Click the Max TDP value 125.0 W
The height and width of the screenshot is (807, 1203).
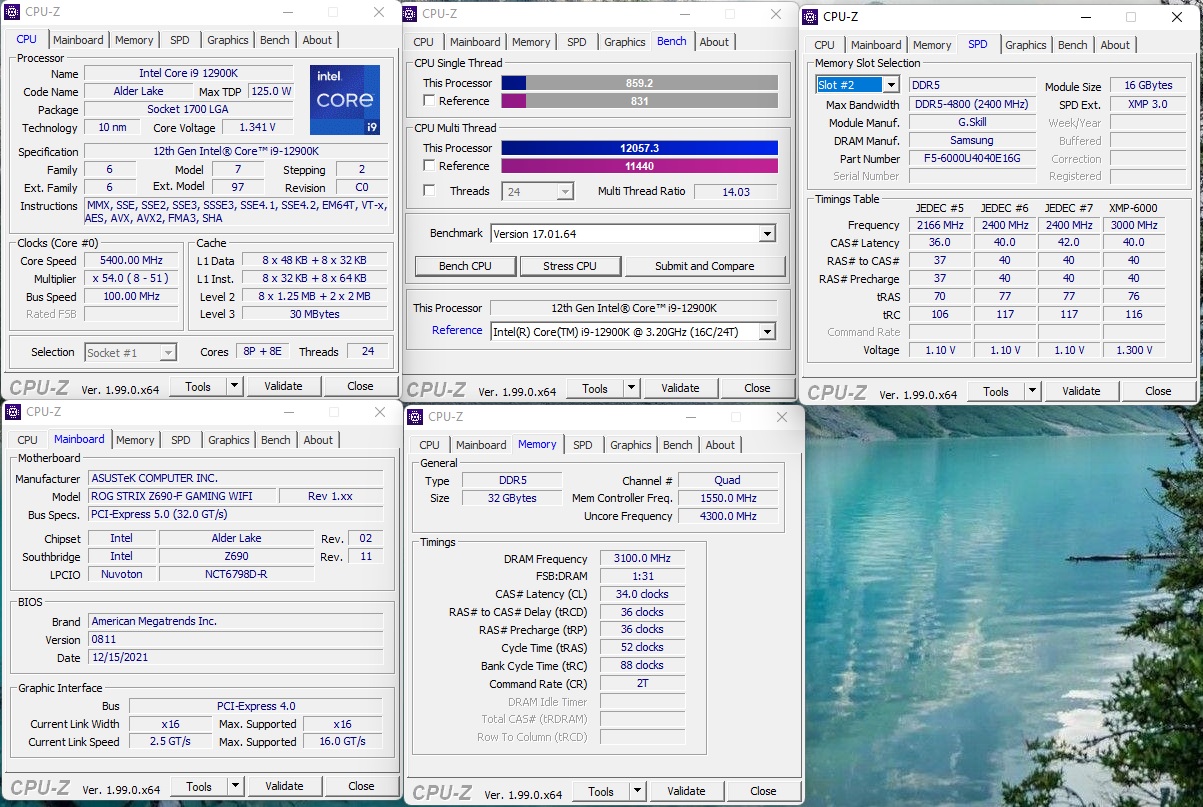(x=270, y=91)
